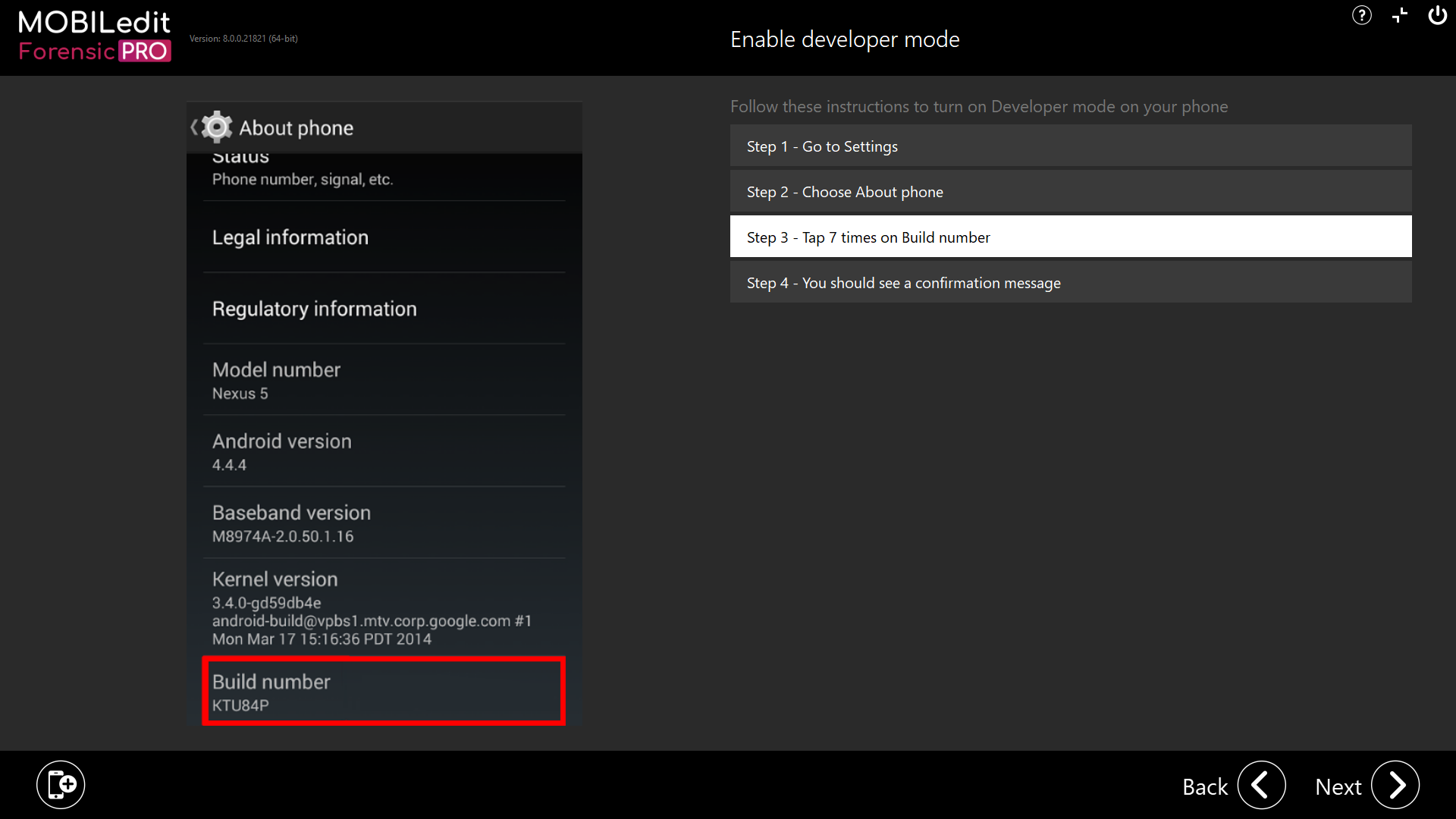Click the Legal information row
The width and height of the screenshot is (1456, 819).
click(384, 237)
